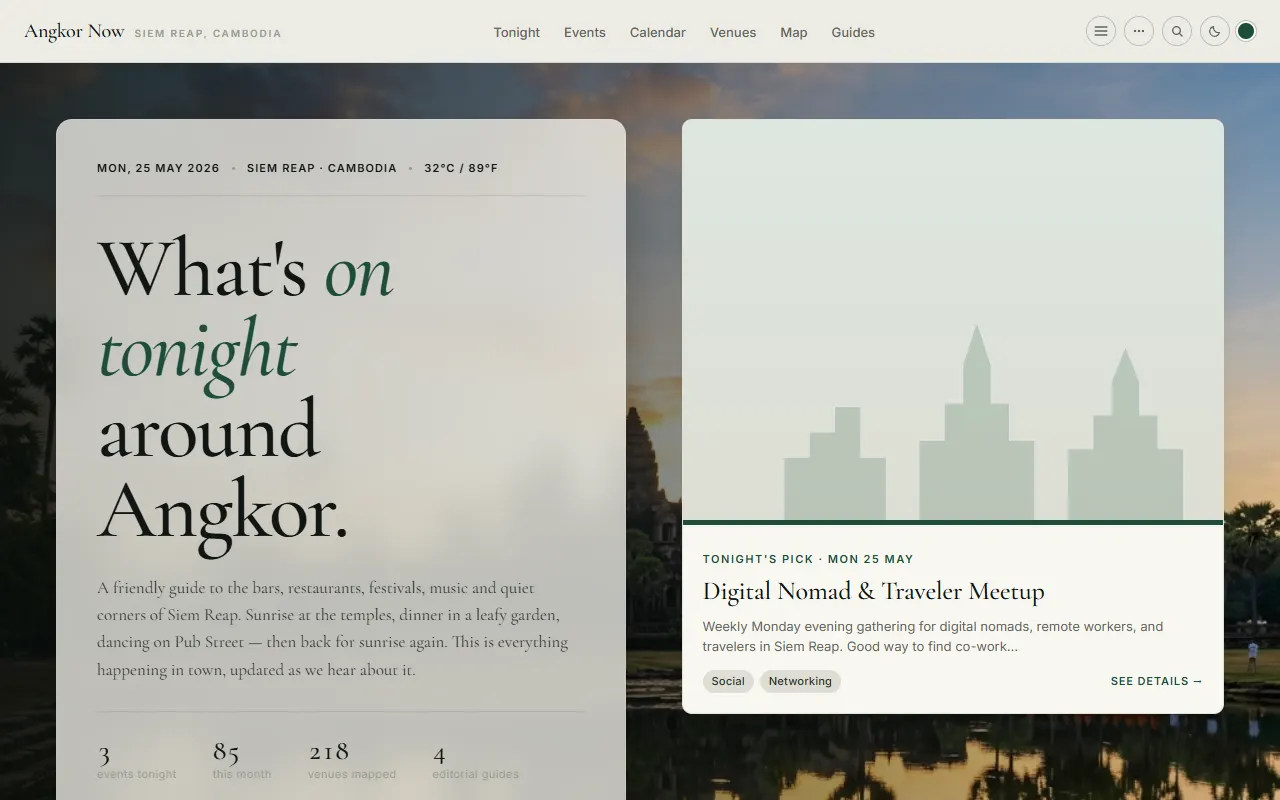
Task: Filter by the Social tag
Action: (x=728, y=681)
